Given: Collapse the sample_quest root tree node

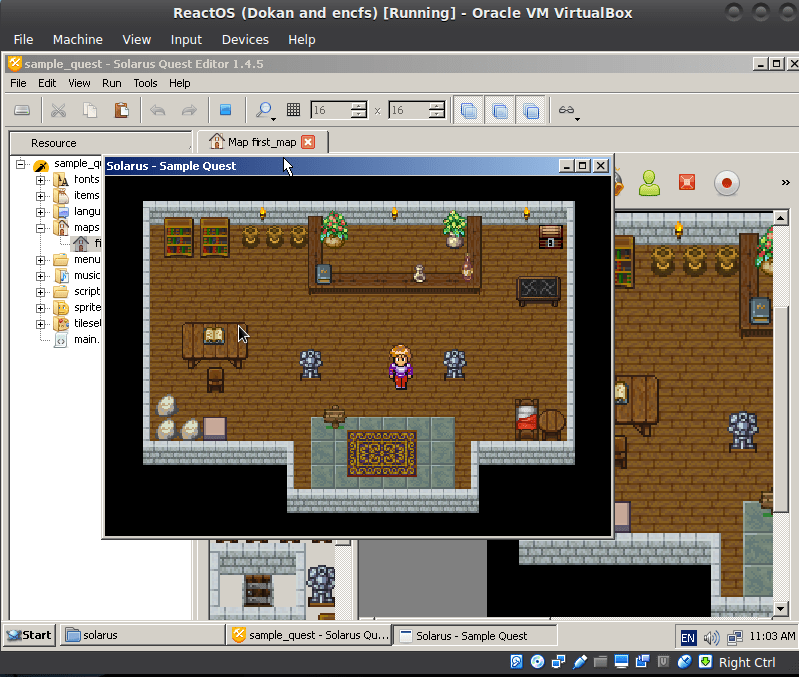Looking at the screenshot, I should pos(20,164).
